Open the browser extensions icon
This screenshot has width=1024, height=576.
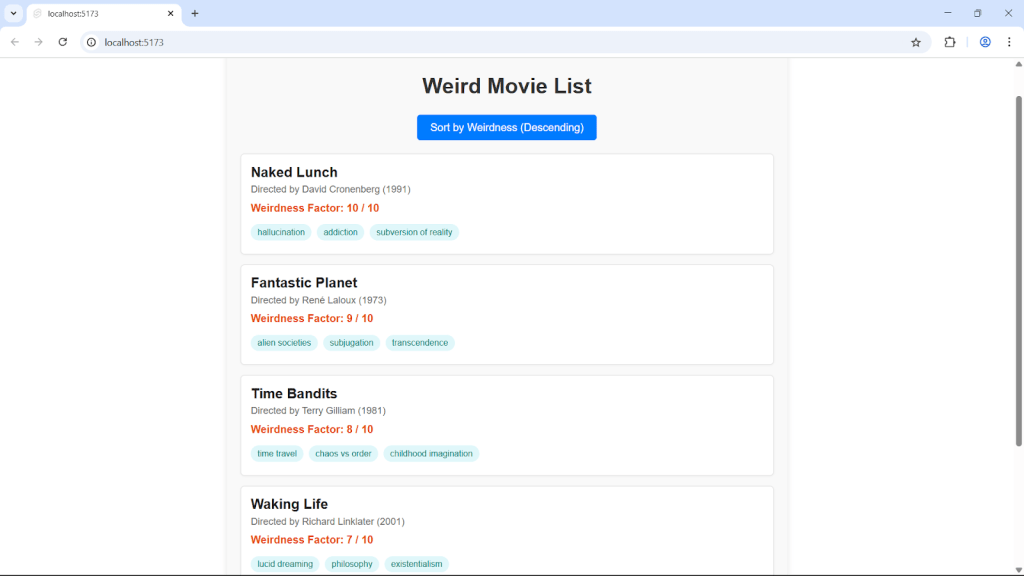pyautogui.click(x=949, y=42)
